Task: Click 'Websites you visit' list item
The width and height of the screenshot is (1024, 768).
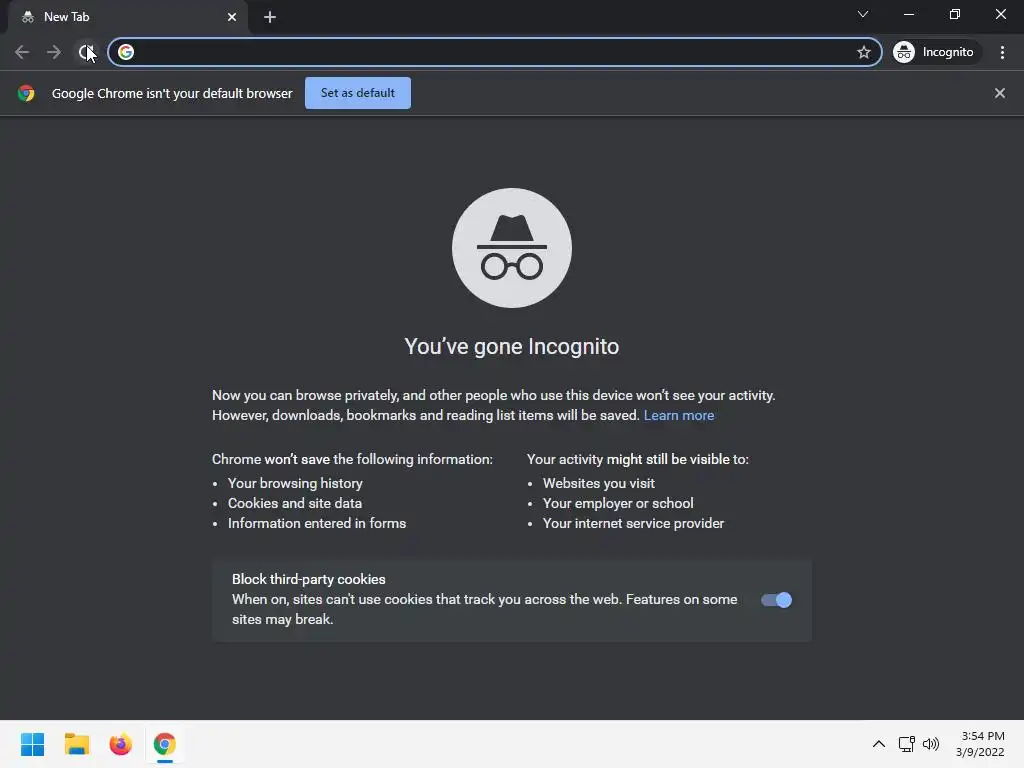Action: click(598, 483)
